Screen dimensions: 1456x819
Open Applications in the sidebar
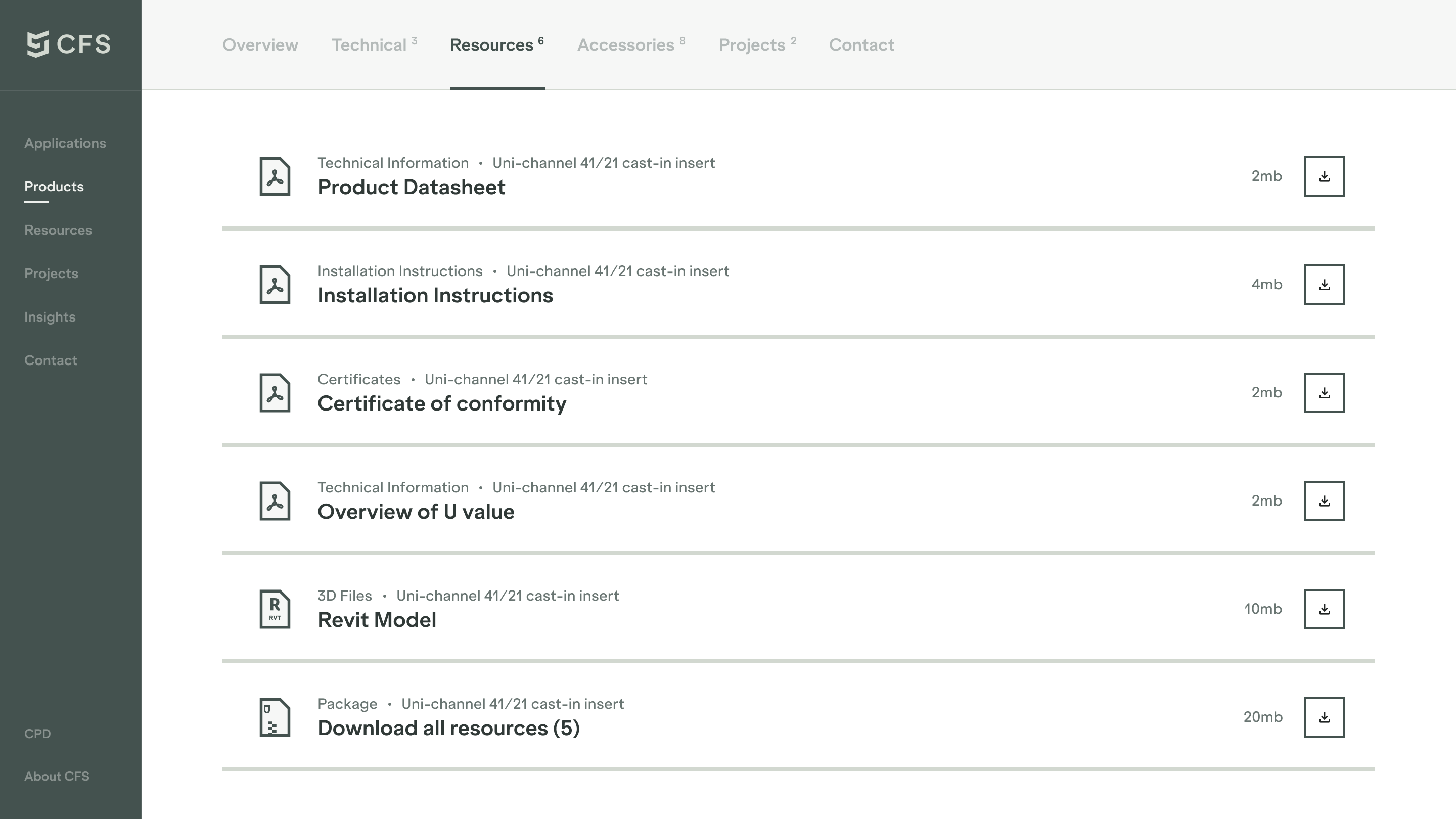(65, 143)
